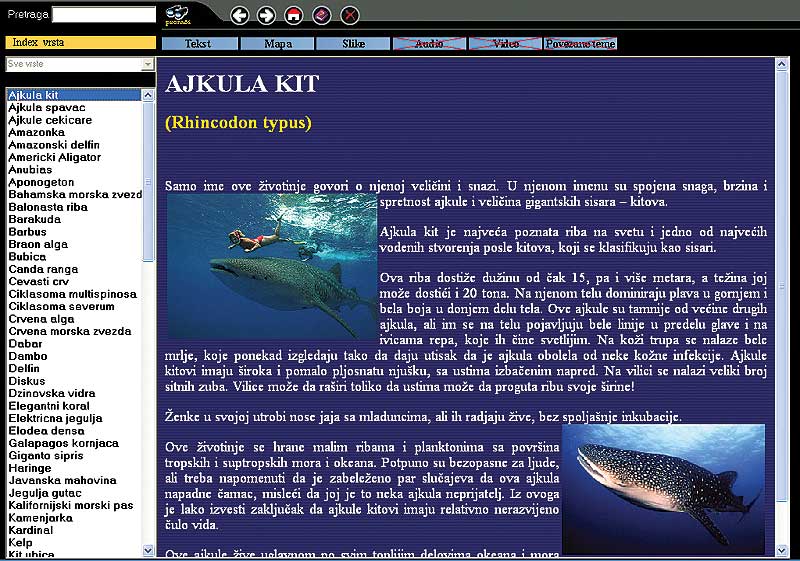Select Ciklasoma multispinosa entry

pyautogui.click(x=74, y=294)
